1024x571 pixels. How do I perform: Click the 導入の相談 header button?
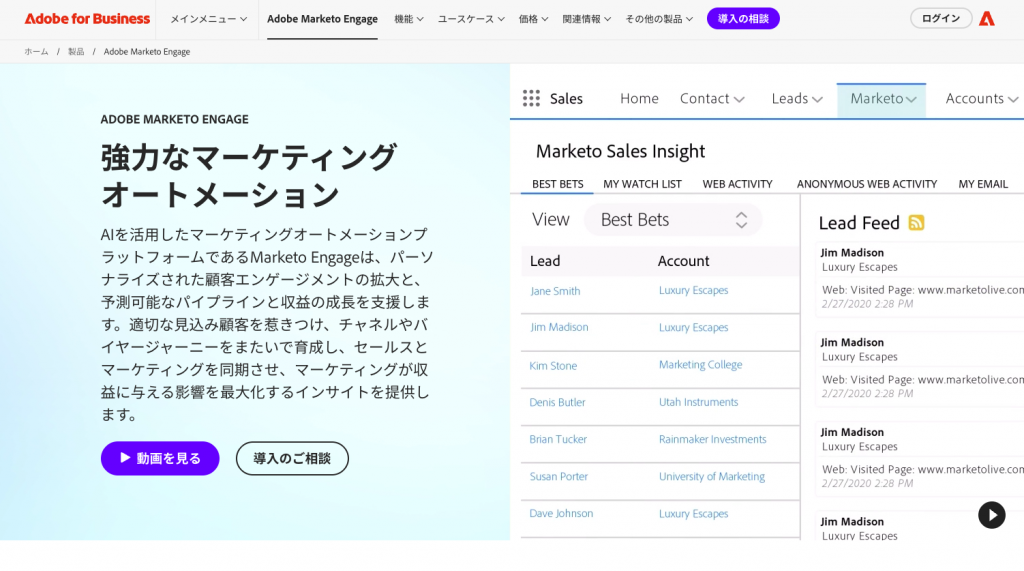point(743,19)
